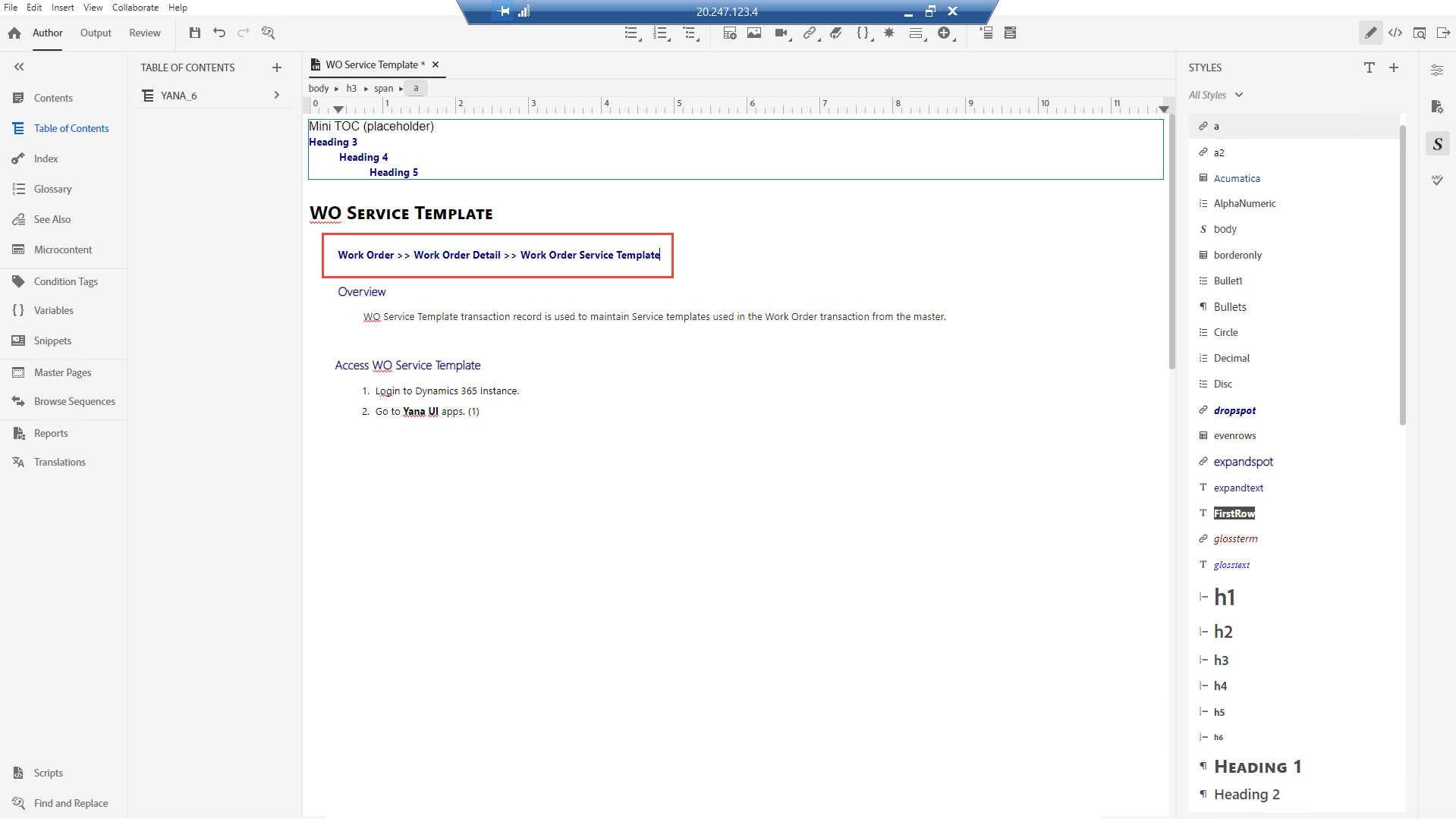Switch to the Output tab
Viewport: 1456px width, 819px height.
pos(95,33)
